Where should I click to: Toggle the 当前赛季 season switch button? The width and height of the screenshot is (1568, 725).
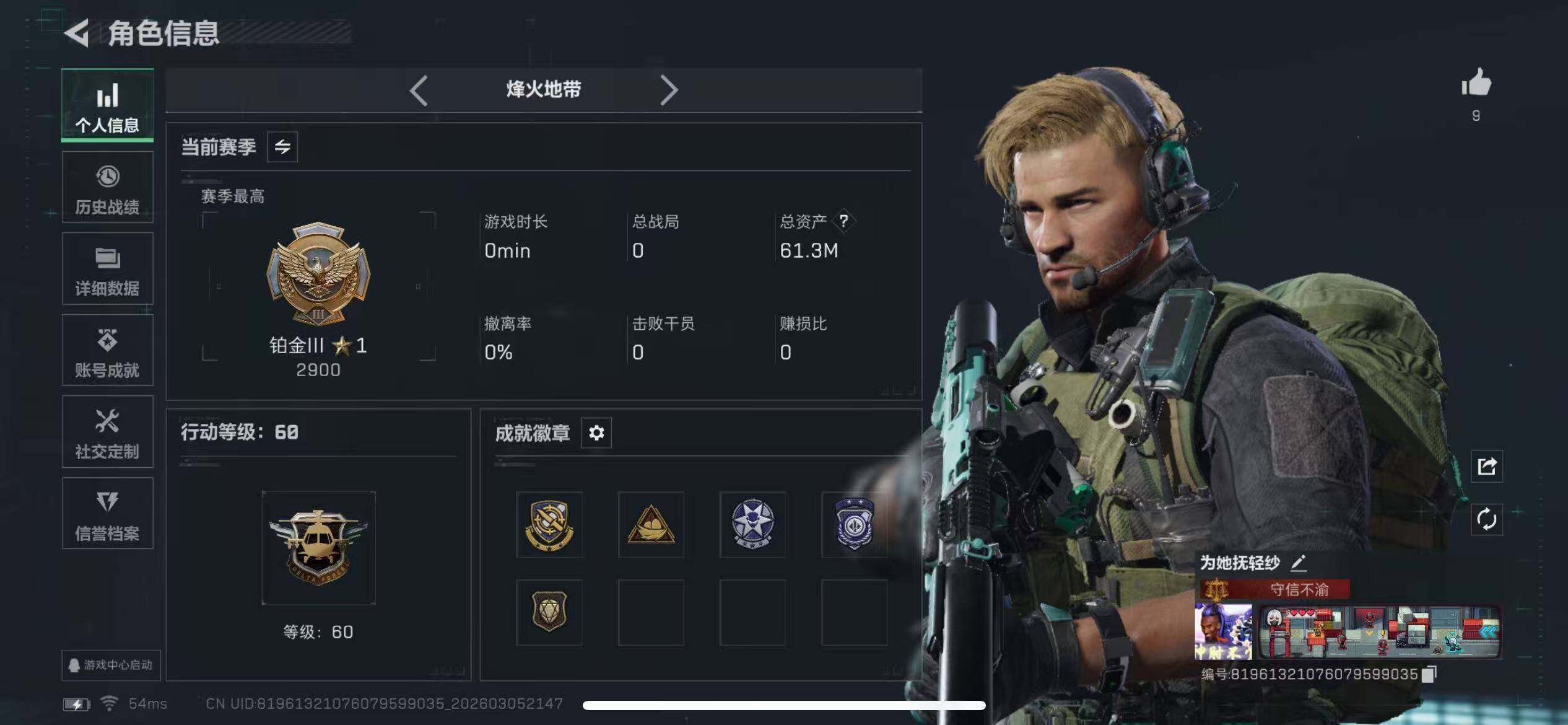[282, 147]
